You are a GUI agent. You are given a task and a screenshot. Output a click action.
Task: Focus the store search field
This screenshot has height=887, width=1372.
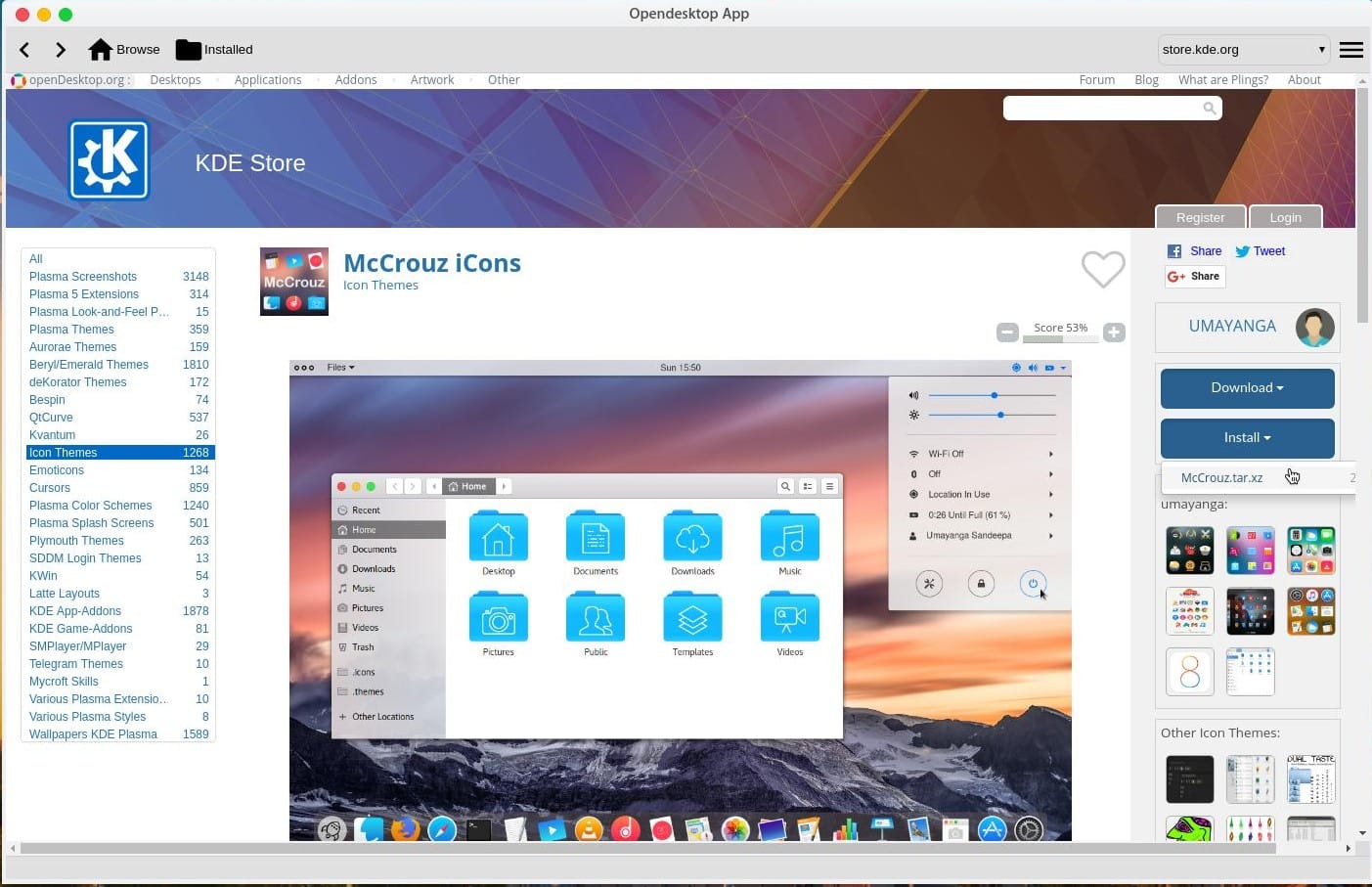click(x=1113, y=109)
